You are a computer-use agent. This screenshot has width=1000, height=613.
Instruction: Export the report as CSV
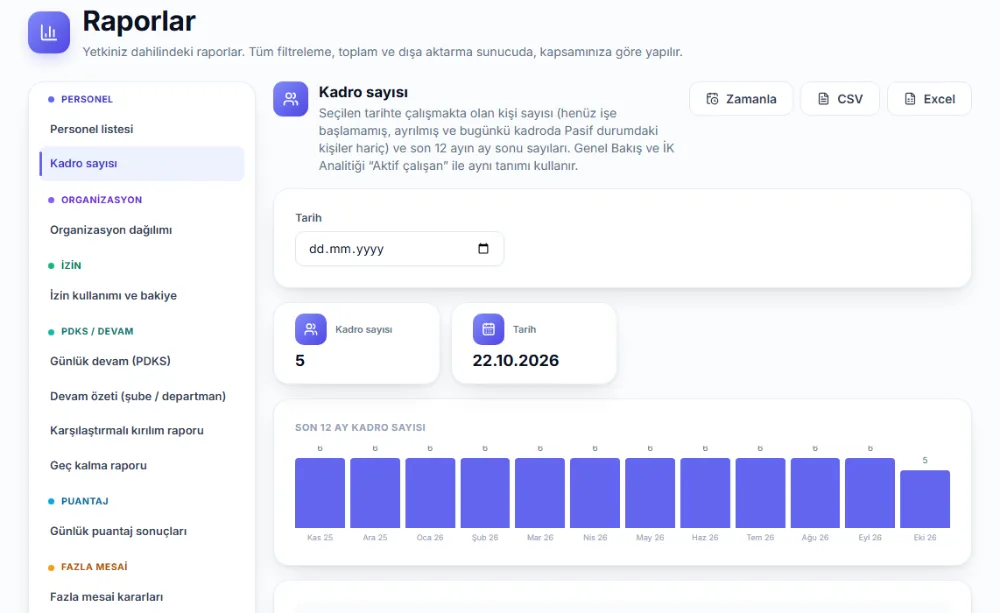coord(840,99)
